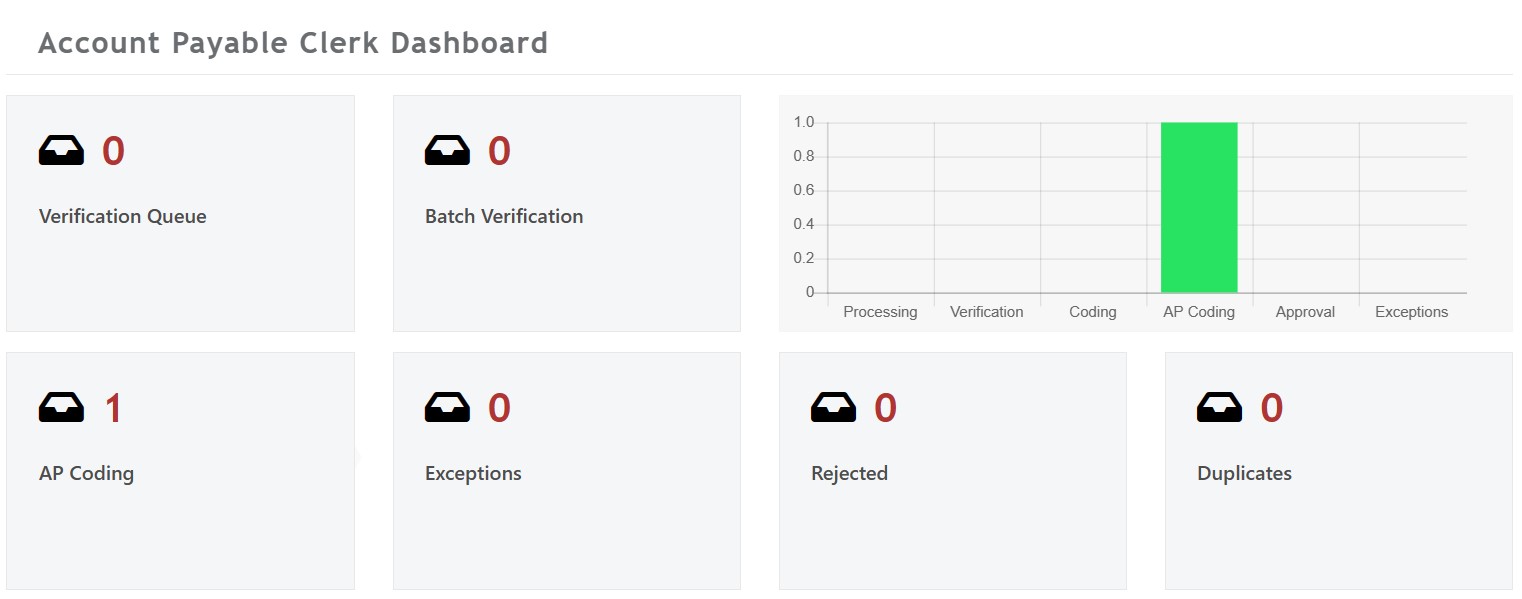1522x599 pixels.
Task: Open the Verification Queue link
Action: 122,216
